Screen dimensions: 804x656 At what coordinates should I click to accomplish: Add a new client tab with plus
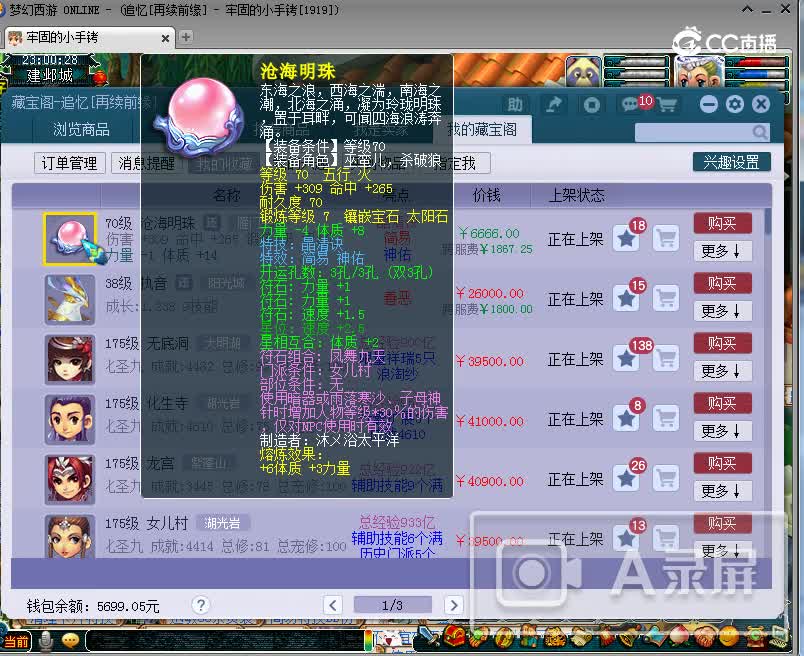point(186,37)
